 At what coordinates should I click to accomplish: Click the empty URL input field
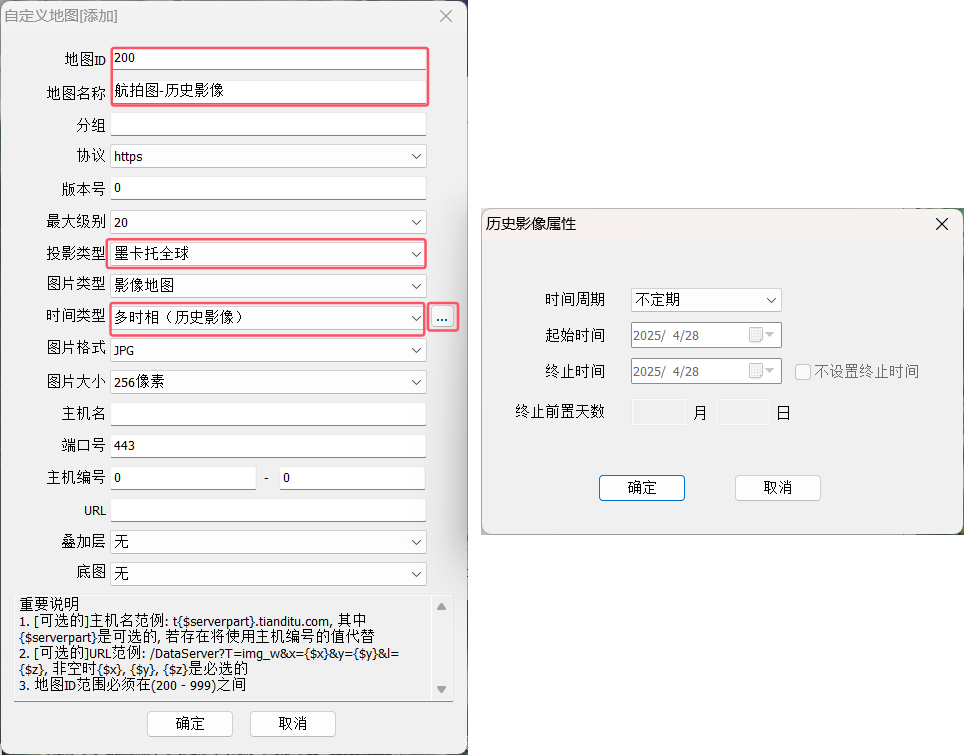click(x=268, y=510)
